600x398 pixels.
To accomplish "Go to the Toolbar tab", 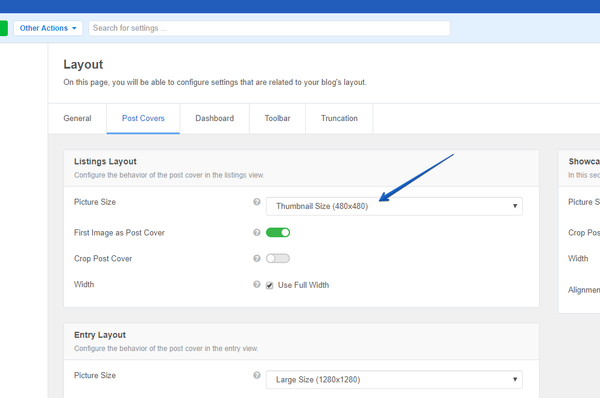I will click(x=277, y=118).
